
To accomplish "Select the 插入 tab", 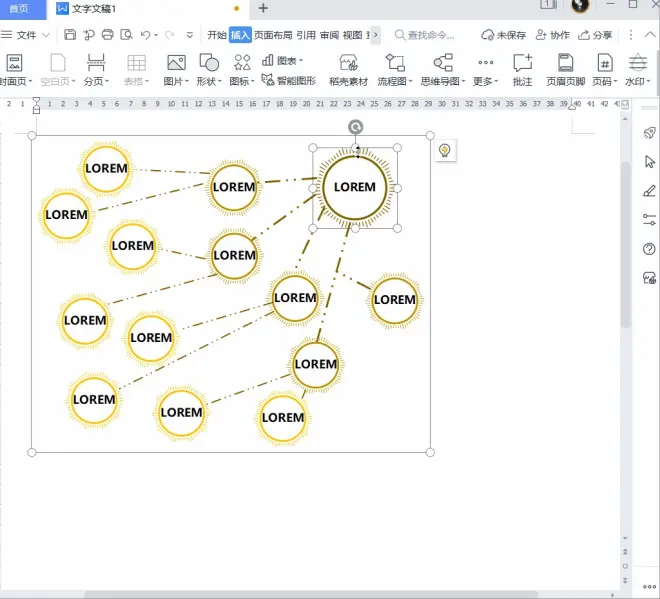I will [x=240, y=35].
